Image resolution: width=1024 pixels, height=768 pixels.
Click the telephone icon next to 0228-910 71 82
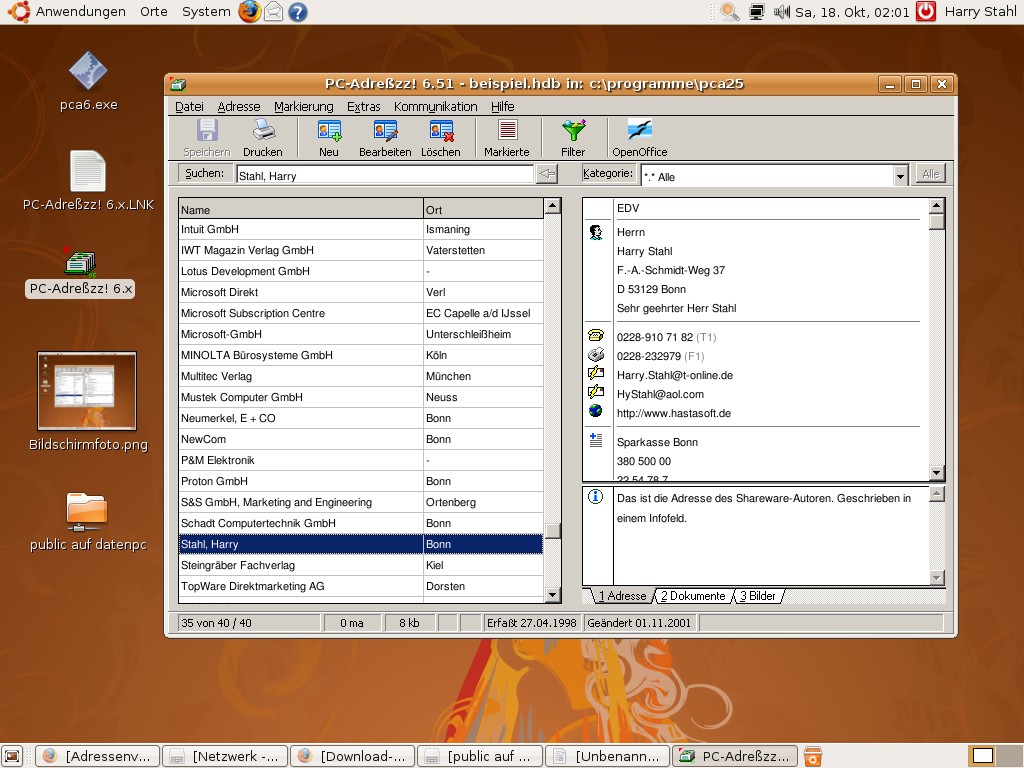point(596,336)
